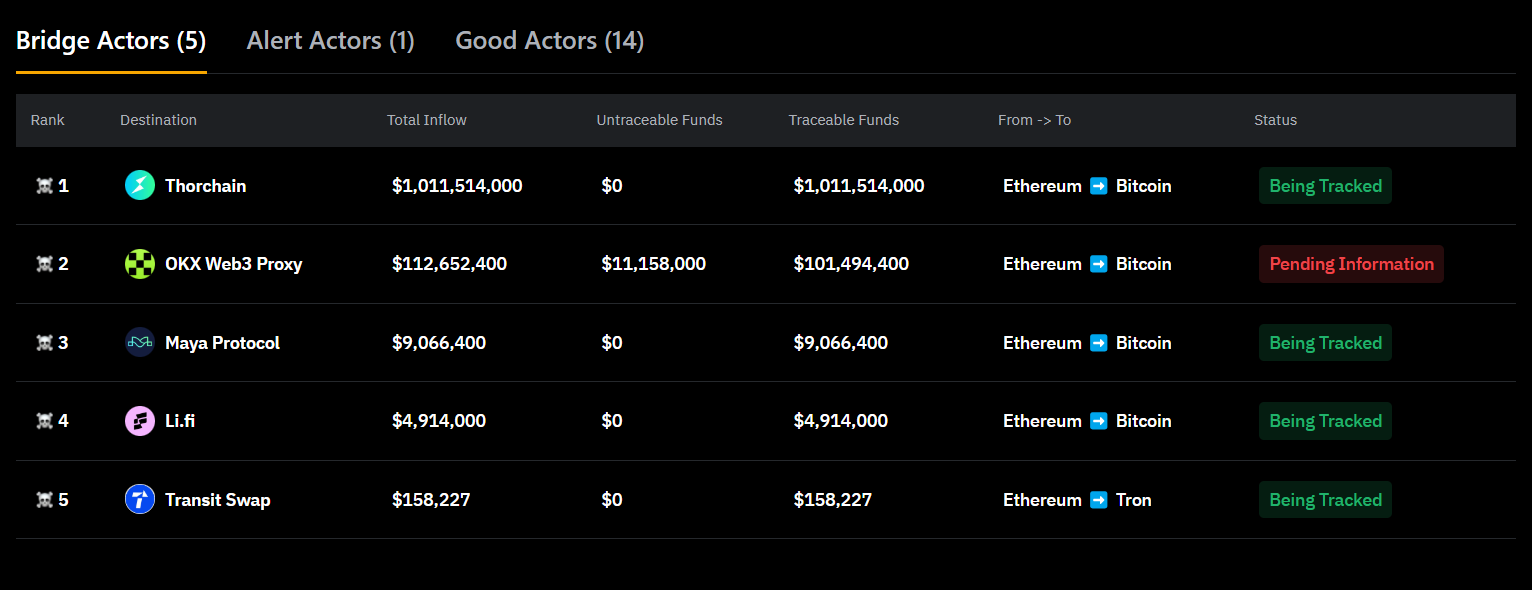Click the Total Inflow column header

click(x=427, y=120)
